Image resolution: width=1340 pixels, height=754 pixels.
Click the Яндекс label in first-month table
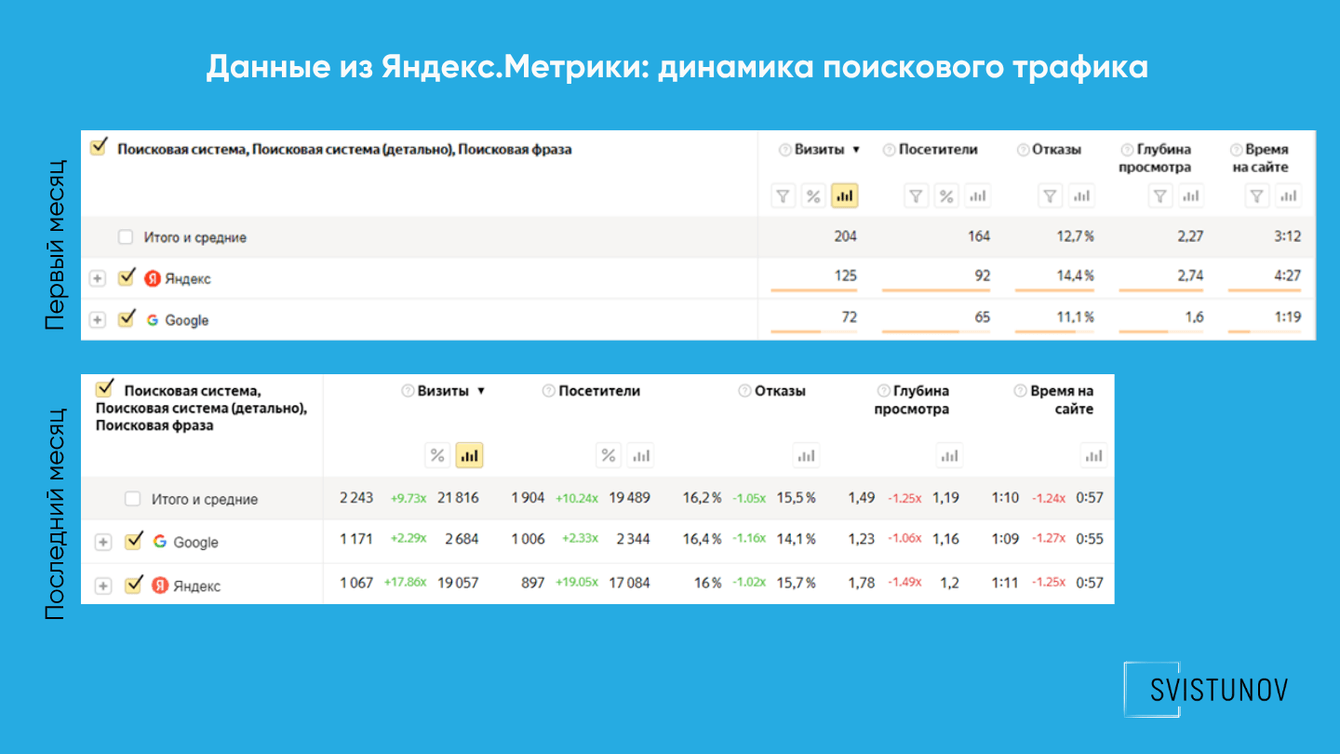click(x=188, y=279)
